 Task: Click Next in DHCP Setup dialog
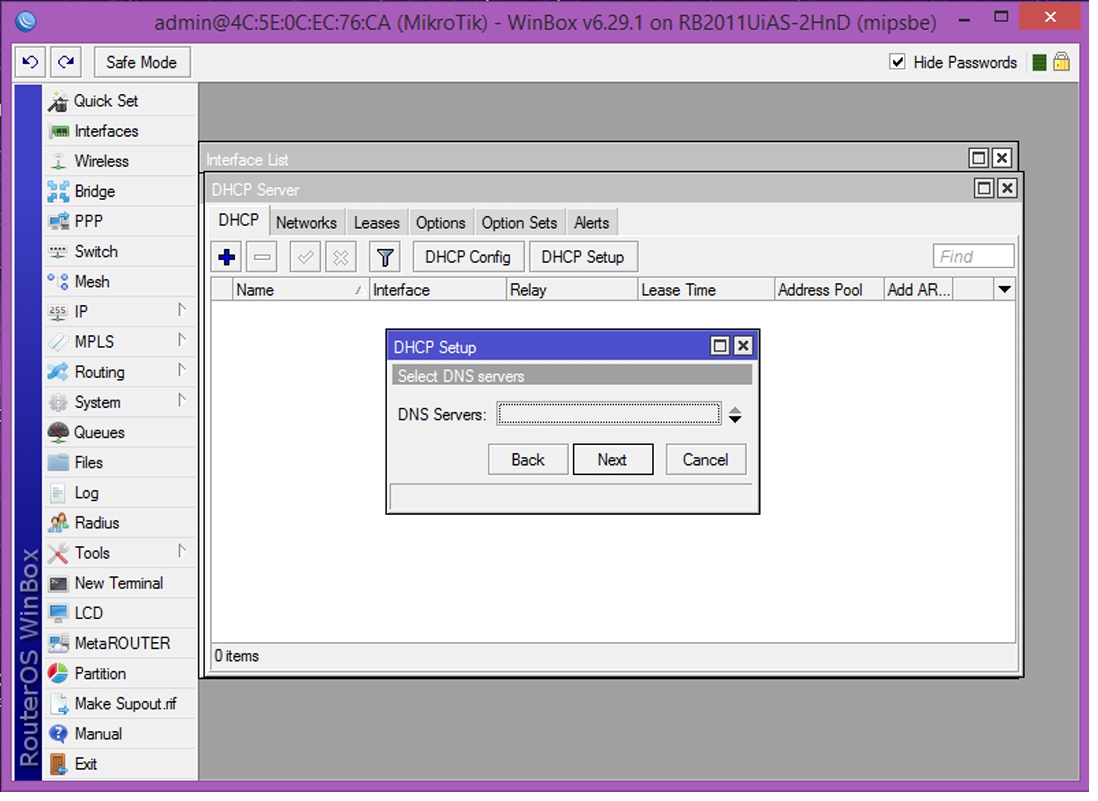(x=613, y=459)
